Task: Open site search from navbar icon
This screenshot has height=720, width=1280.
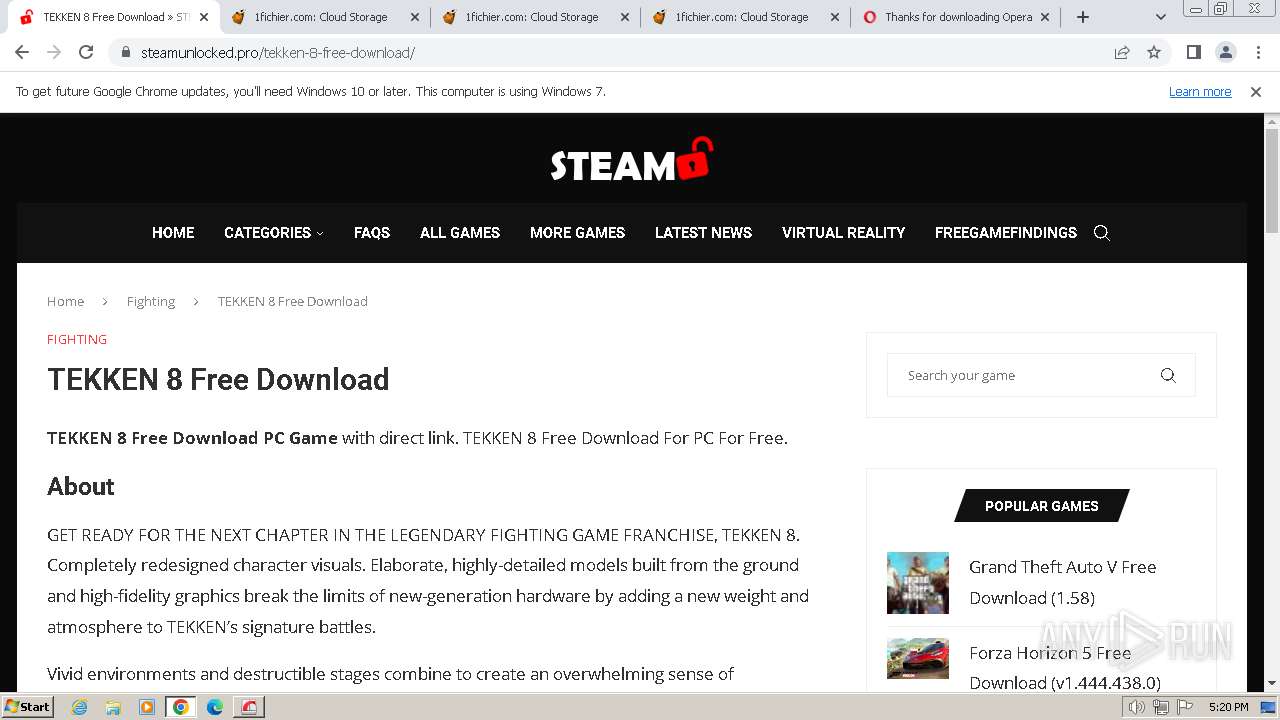Action: pos(1102,233)
